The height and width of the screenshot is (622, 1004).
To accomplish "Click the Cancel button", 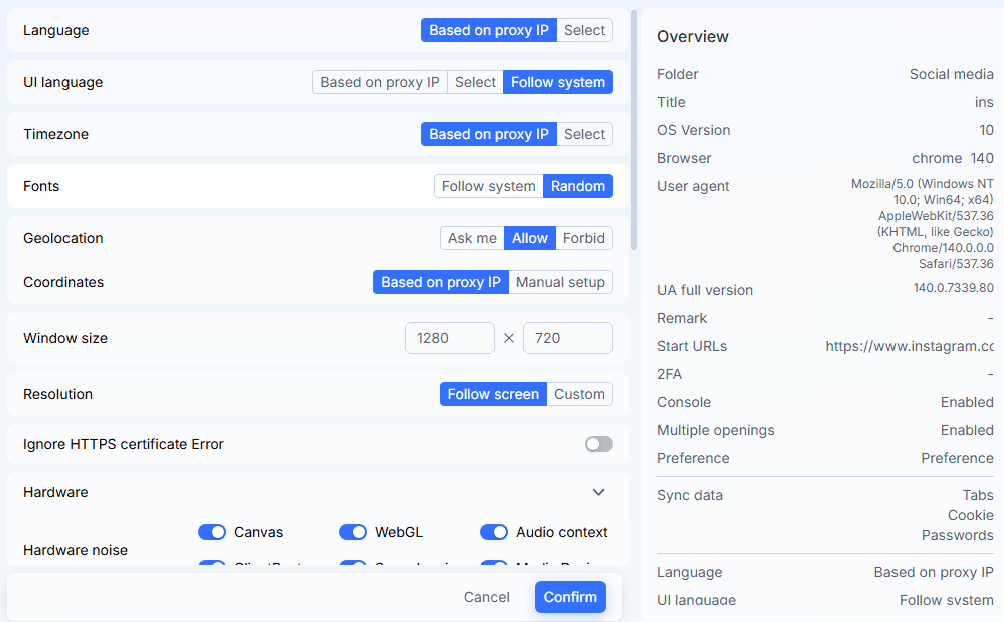I will point(486,597).
